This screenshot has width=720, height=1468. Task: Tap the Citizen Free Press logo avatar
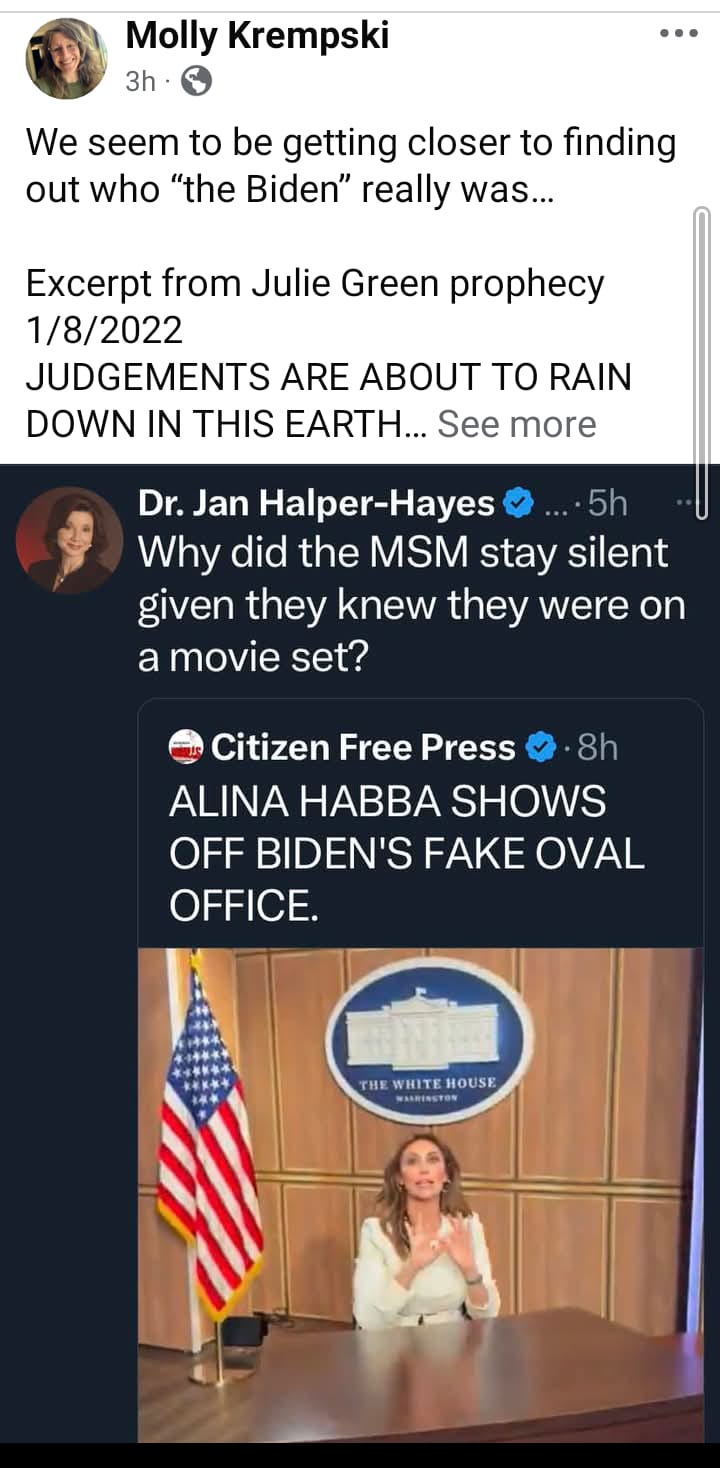click(x=186, y=746)
